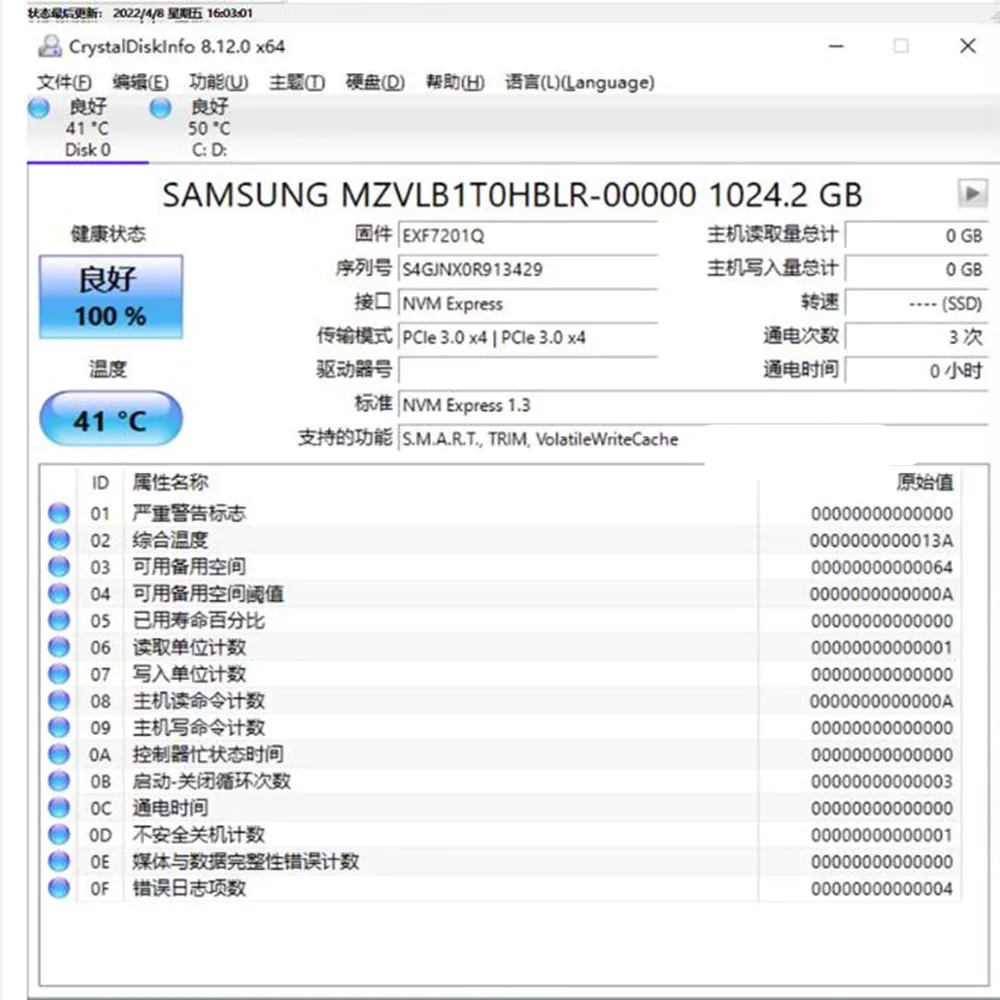
Task: Switch to the C: D: disk tab
Action: click(209, 128)
